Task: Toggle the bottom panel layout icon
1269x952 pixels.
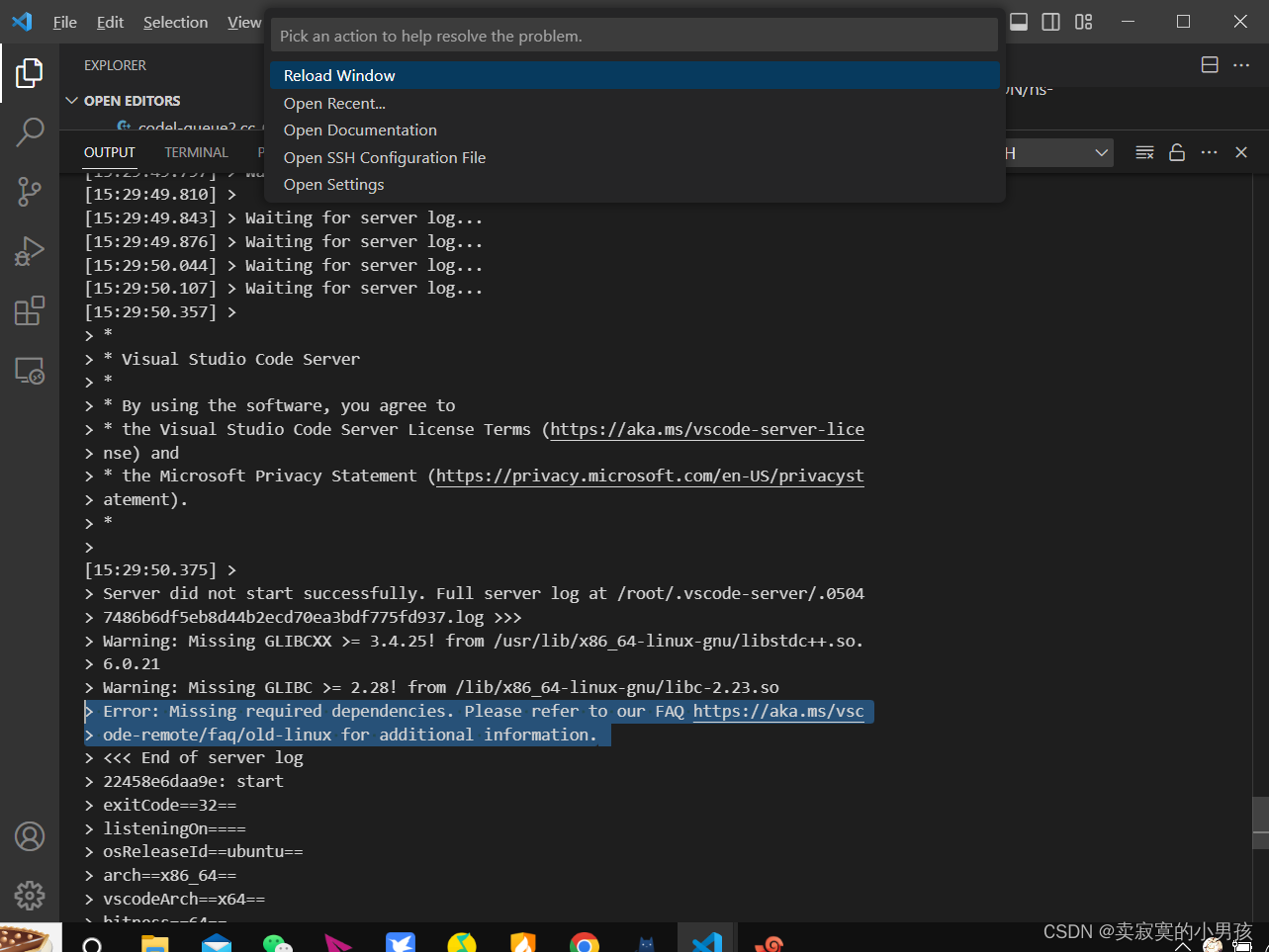Action: pos(1019,22)
